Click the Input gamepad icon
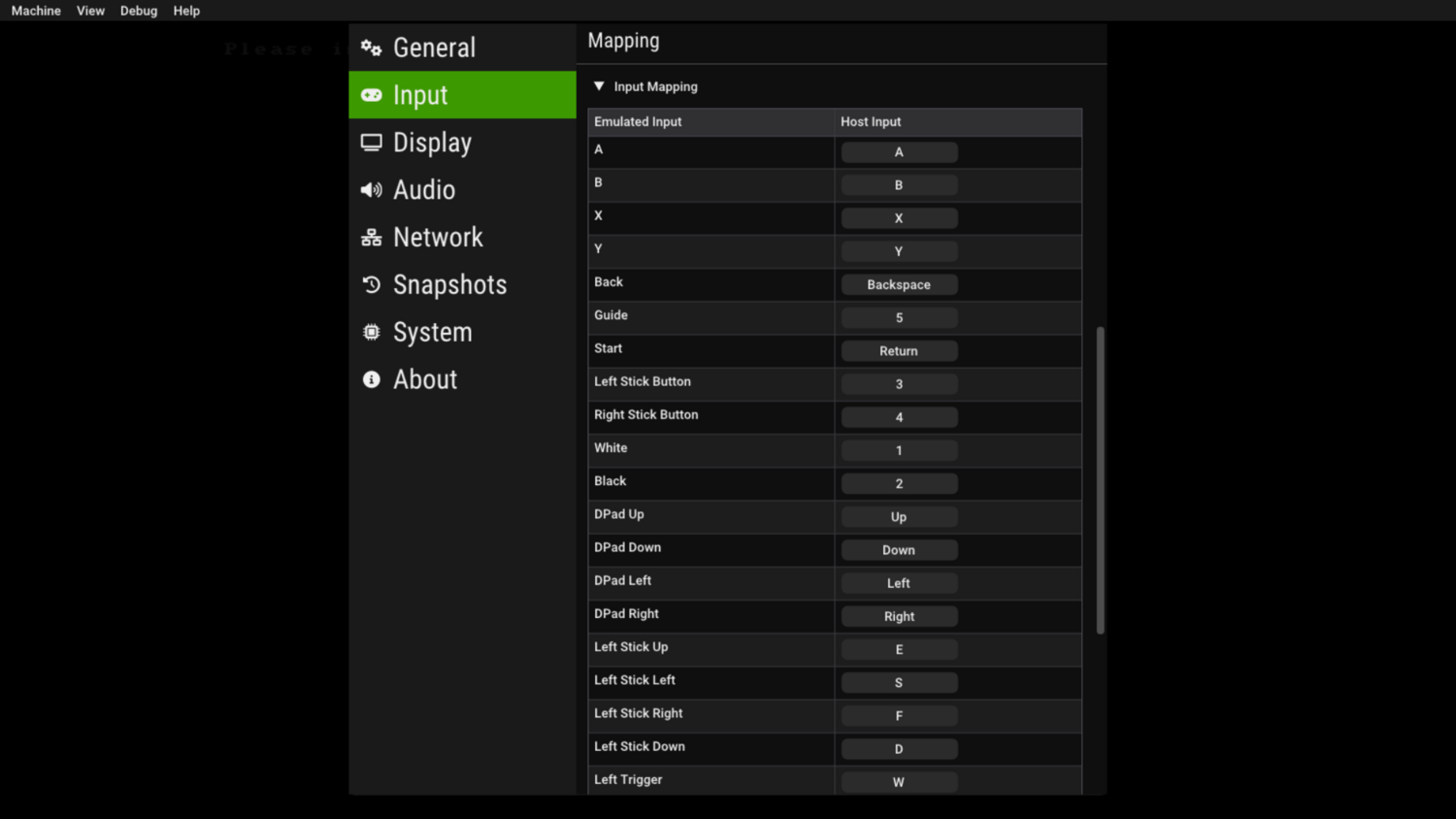This screenshot has width=1456, height=819. [x=371, y=95]
